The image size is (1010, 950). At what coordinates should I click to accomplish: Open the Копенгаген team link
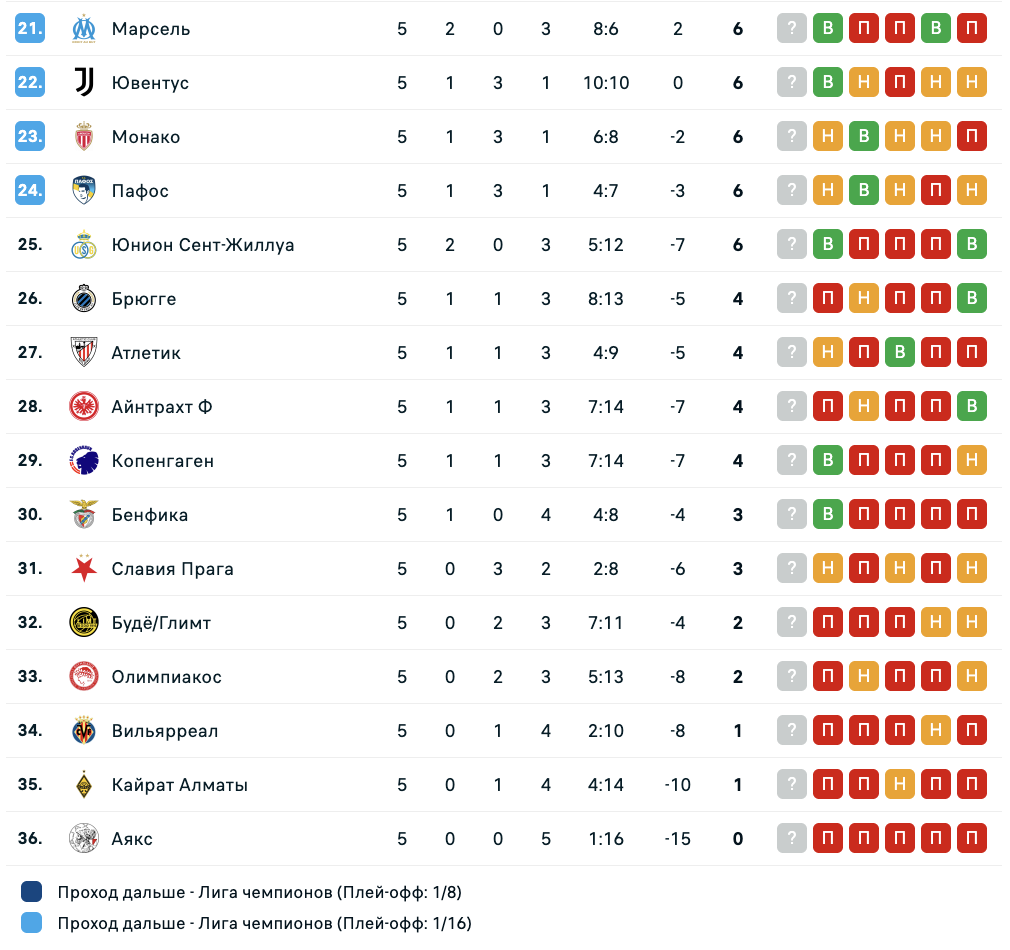click(x=163, y=461)
